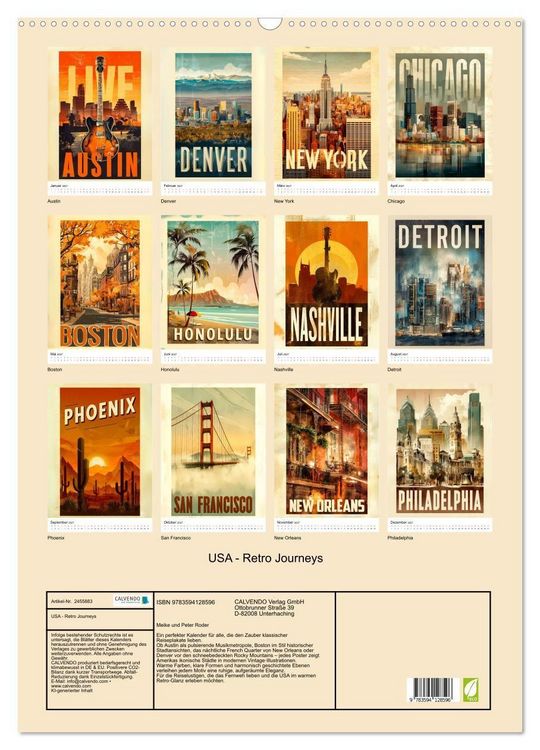Click 'CALVENDO Verlag GmbH' publisher name
The height and width of the screenshot is (750, 540).
click(x=269, y=602)
